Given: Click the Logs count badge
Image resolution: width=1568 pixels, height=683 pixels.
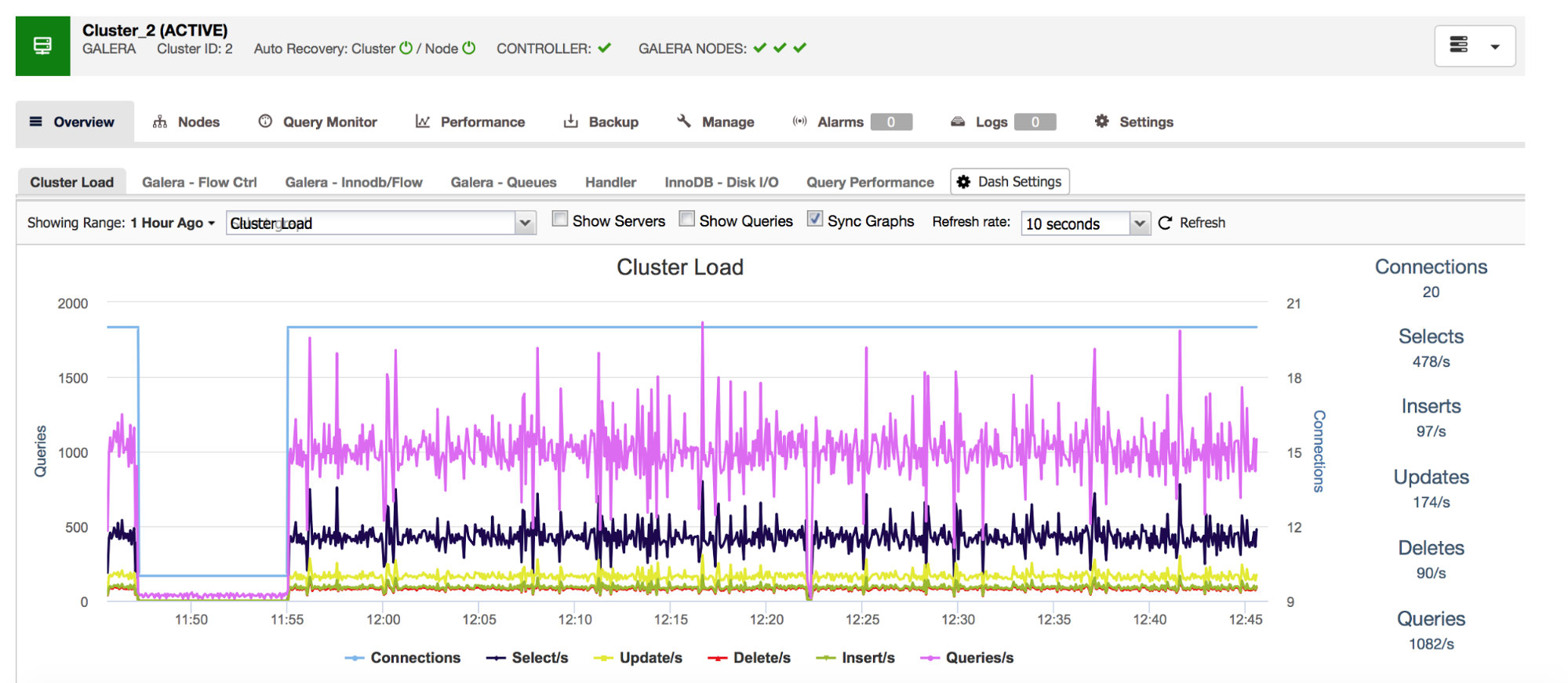Looking at the screenshot, I should pyautogui.click(x=1035, y=122).
